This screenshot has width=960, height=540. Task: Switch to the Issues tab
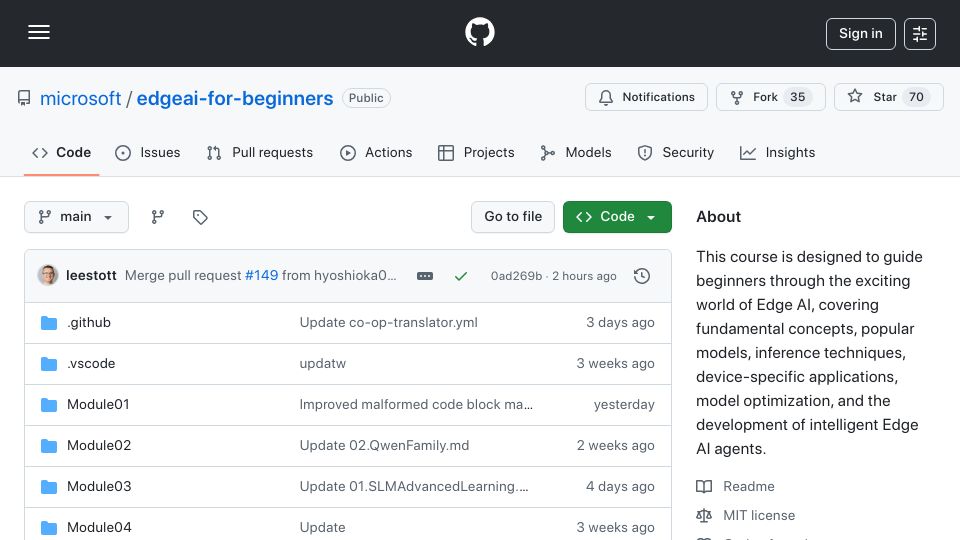[x=148, y=152]
